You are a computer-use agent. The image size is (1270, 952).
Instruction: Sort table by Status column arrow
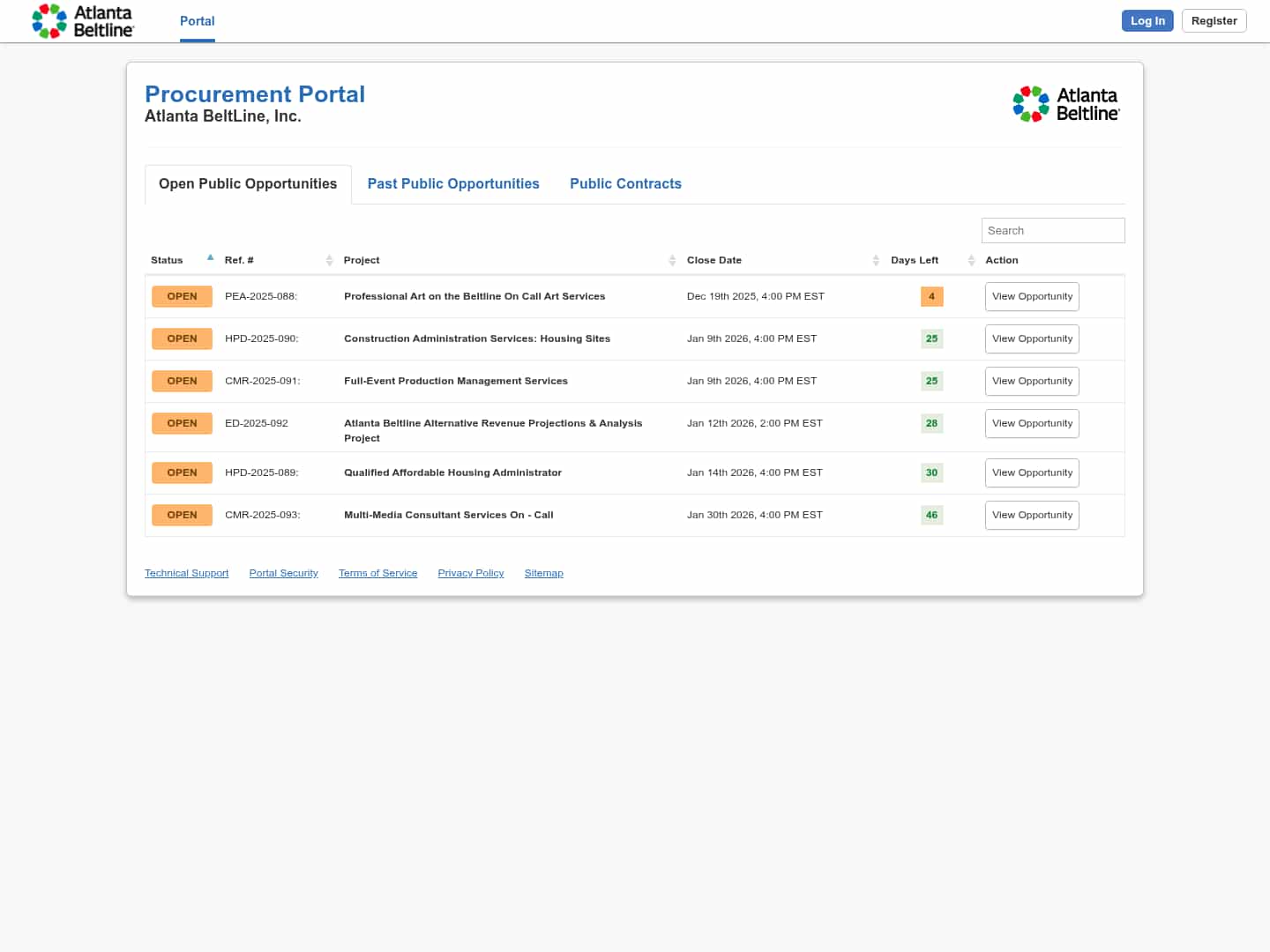[210, 258]
